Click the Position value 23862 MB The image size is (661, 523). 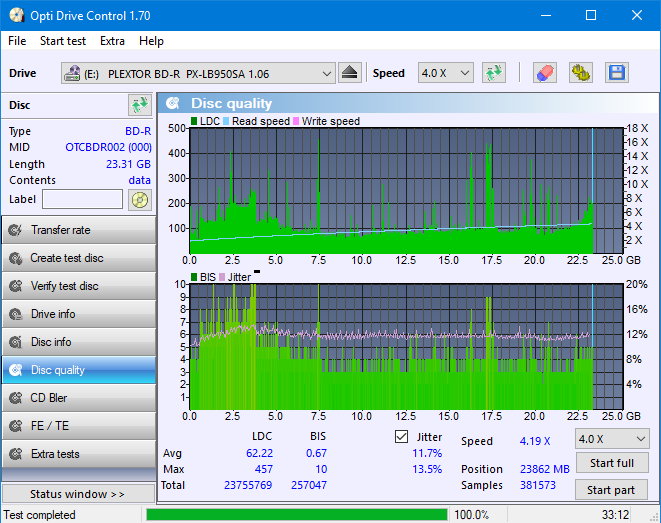click(545, 469)
